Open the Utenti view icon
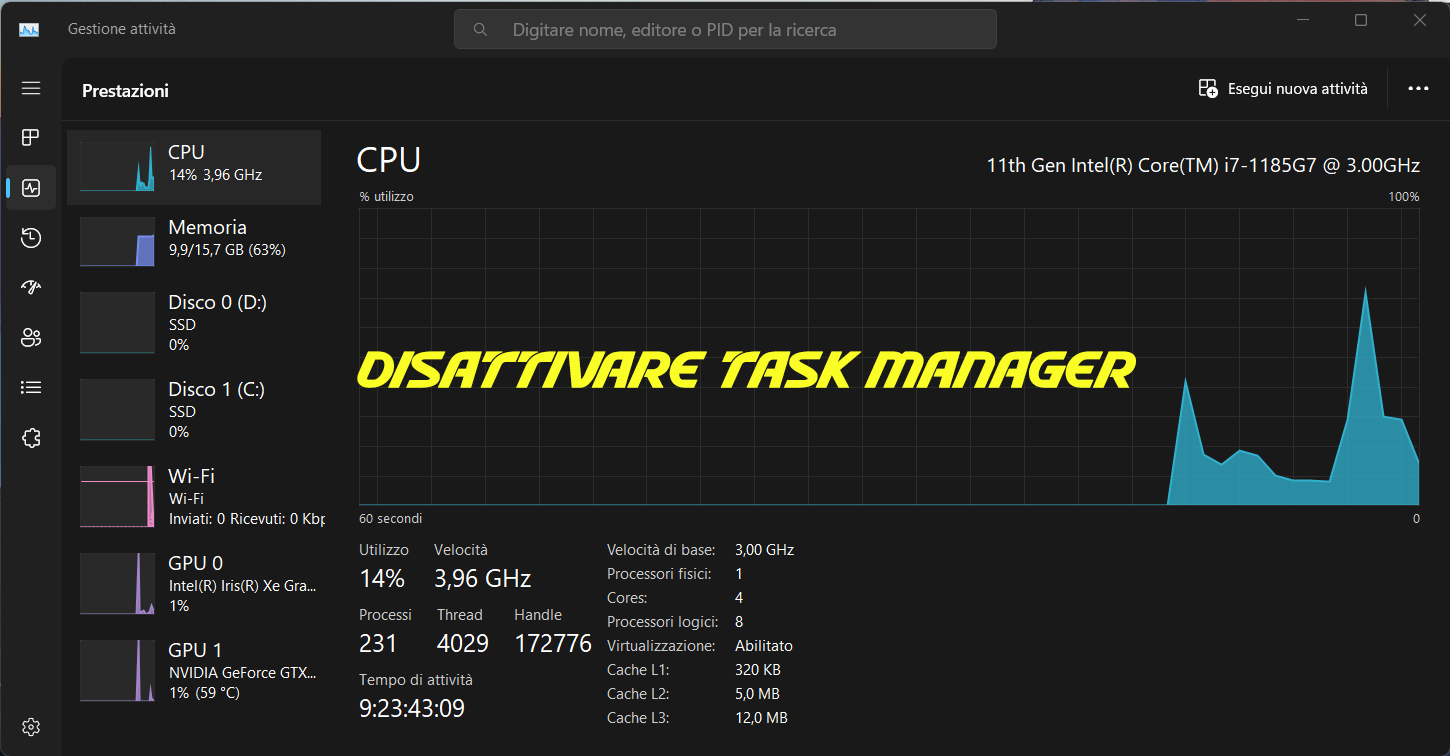The height and width of the screenshot is (756, 1450). 30,337
